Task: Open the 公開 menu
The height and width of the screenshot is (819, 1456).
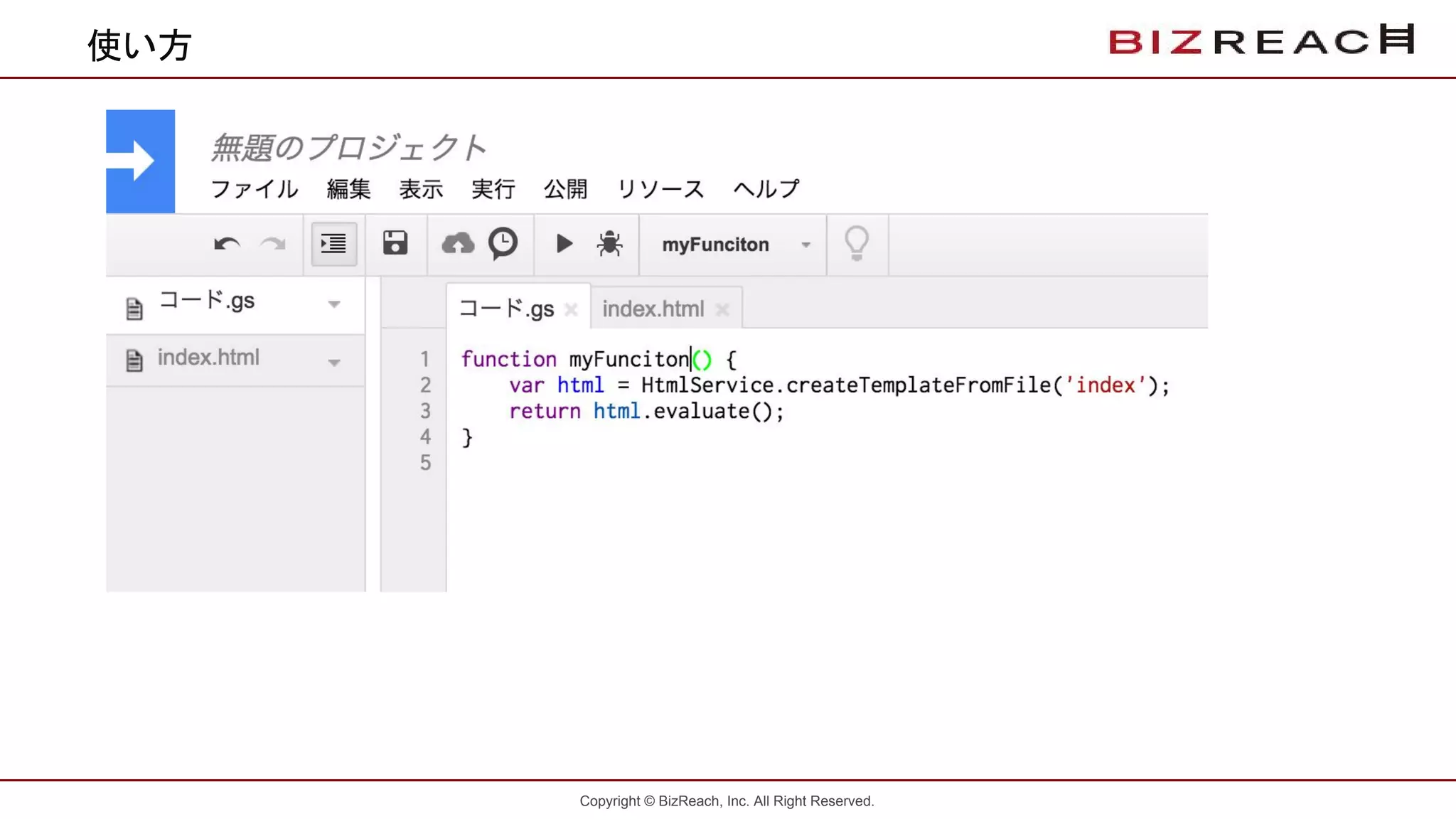Action: coord(565,189)
